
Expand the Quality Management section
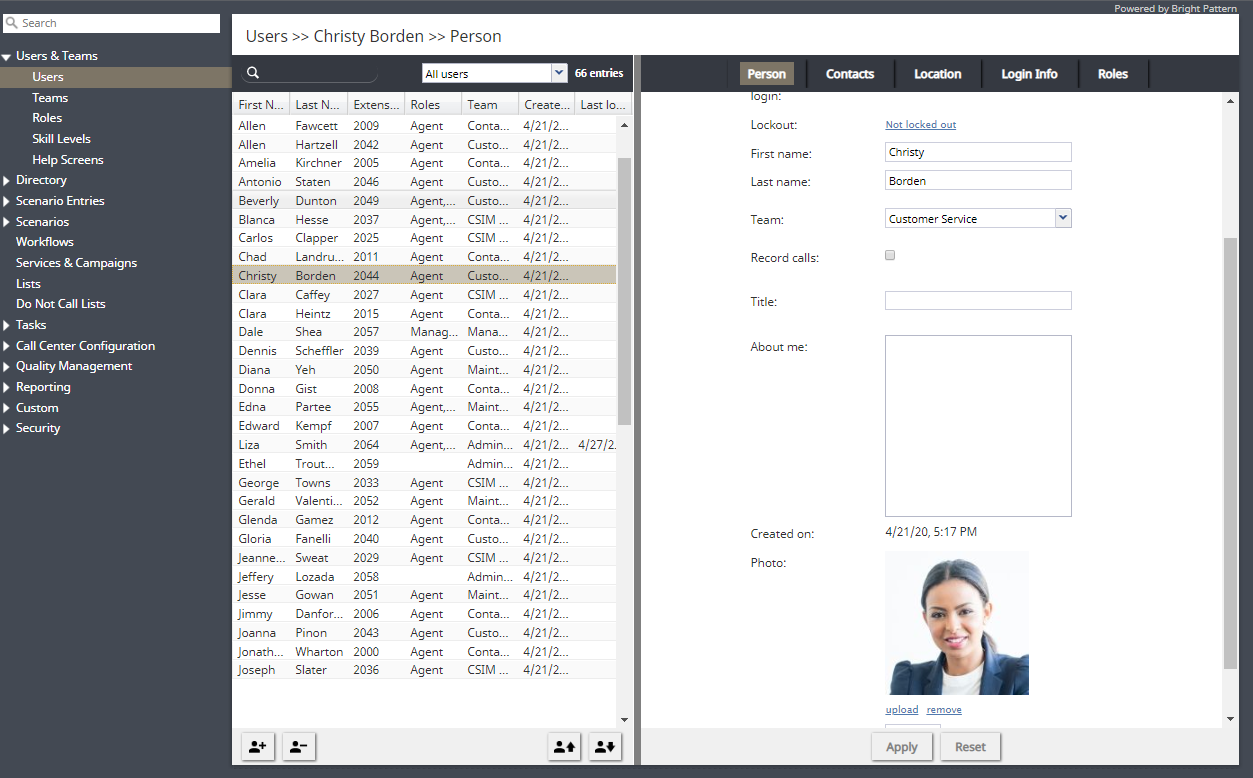click(x=7, y=366)
